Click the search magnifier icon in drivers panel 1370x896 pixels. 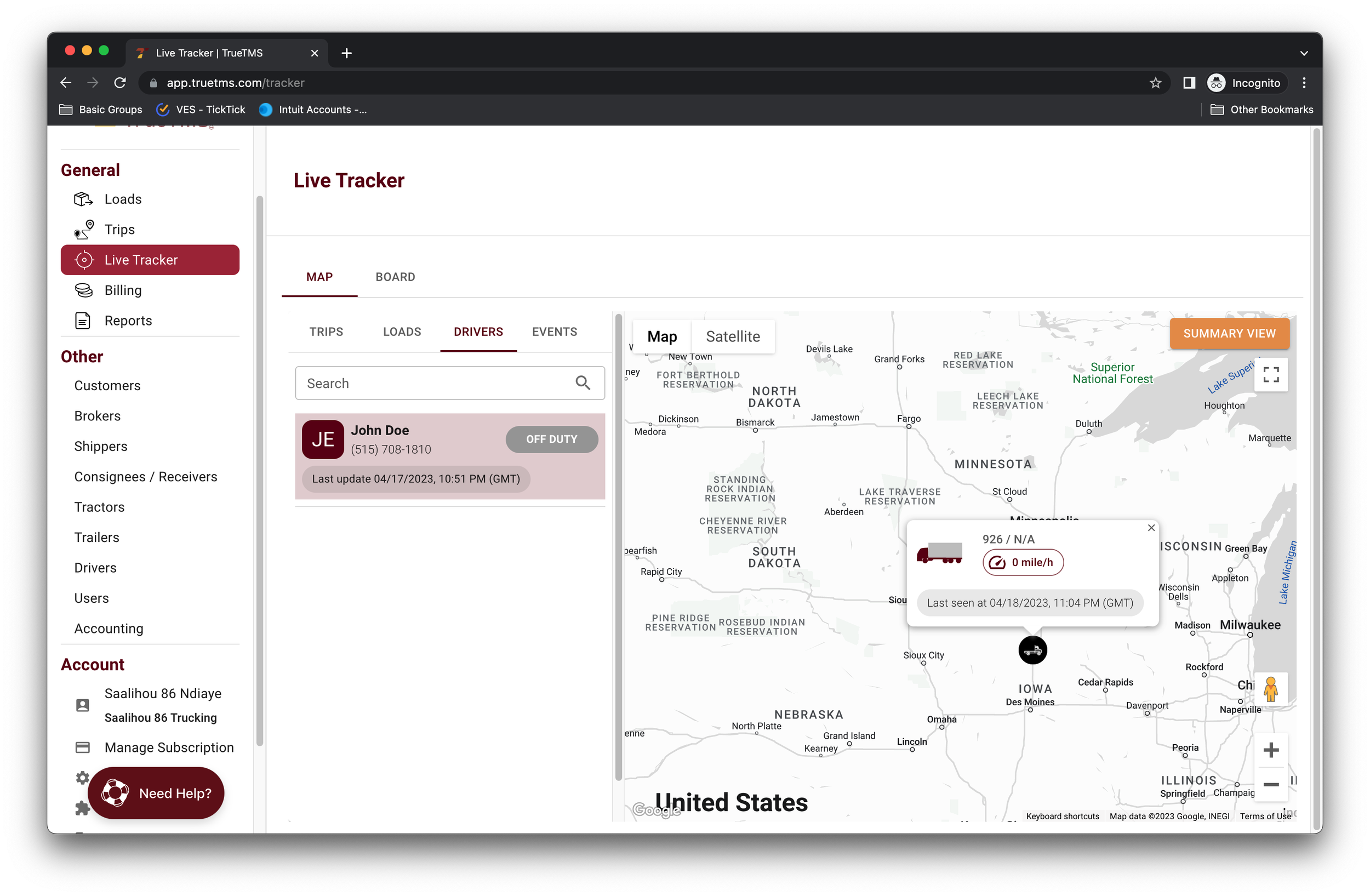(x=583, y=383)
